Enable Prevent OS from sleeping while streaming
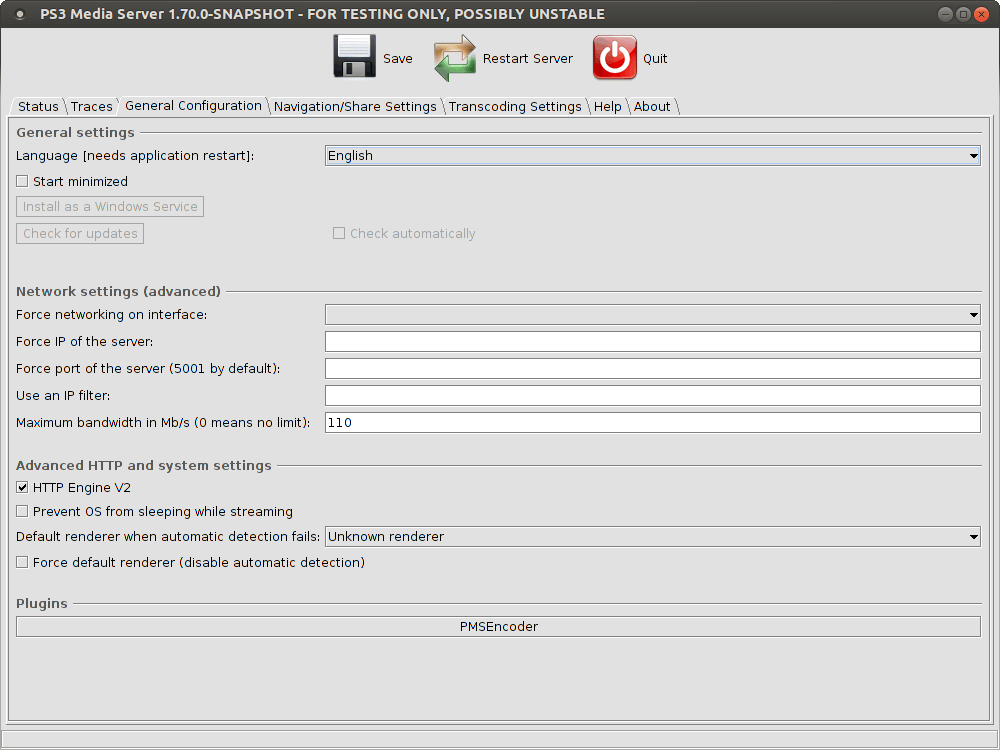The width and height of the screenshot is (1000, 750). tap(22, 511)
